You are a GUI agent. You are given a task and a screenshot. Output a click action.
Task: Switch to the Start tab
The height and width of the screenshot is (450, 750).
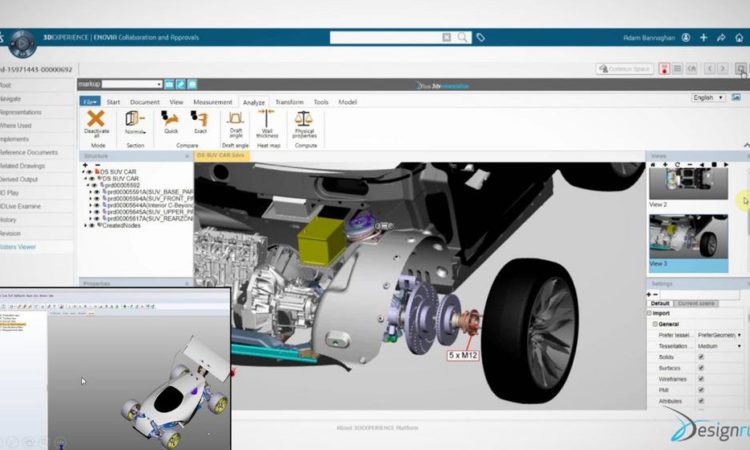[x=113, y=102]
